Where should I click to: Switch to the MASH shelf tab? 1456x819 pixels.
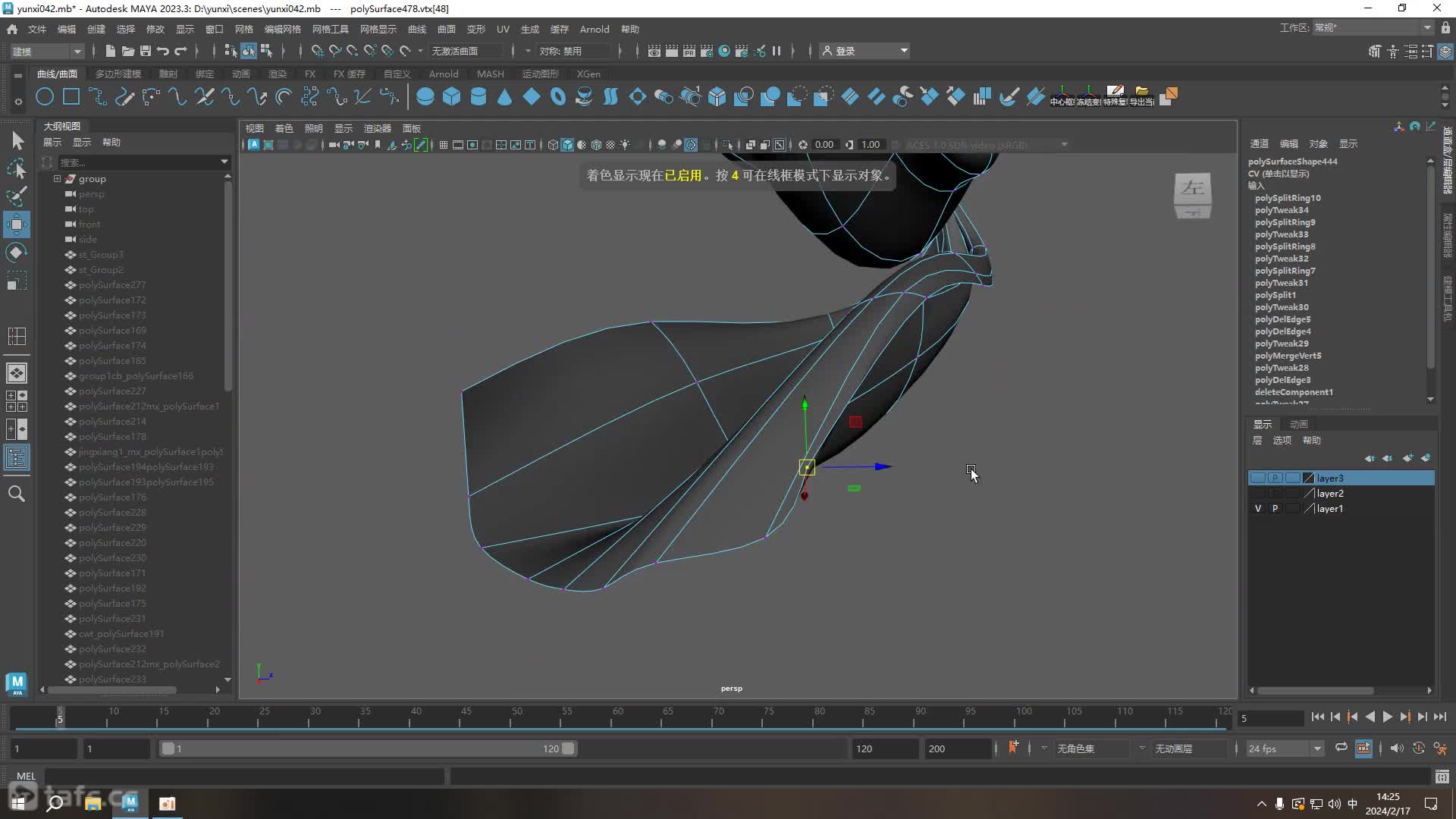[x=490, y=74]
